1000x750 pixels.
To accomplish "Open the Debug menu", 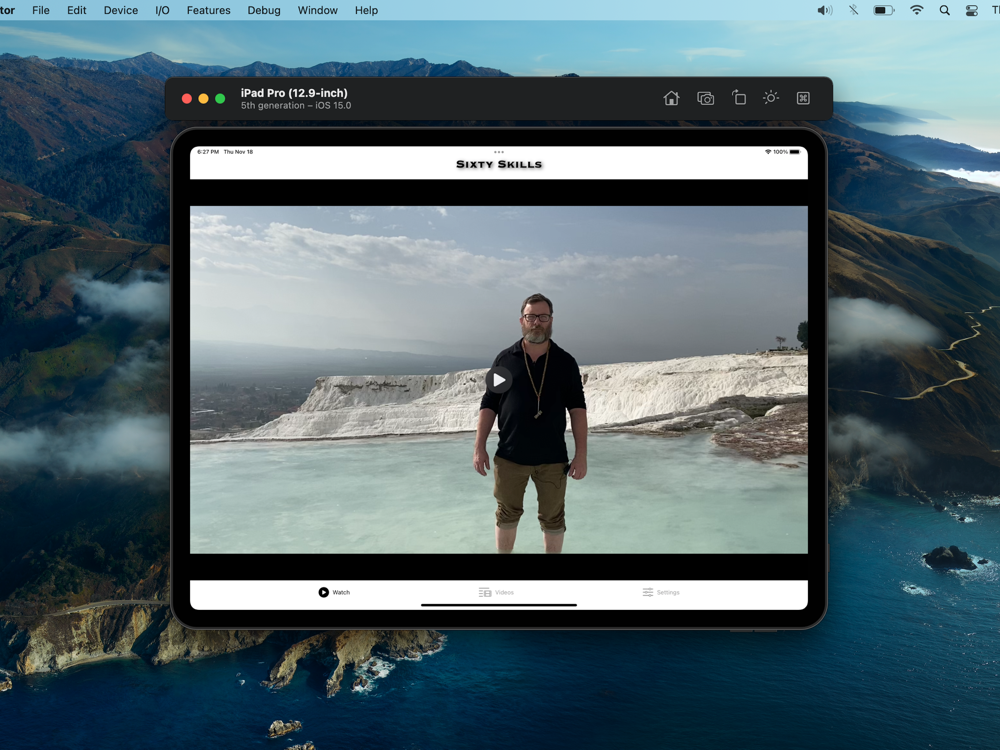I will click(264, 10).
